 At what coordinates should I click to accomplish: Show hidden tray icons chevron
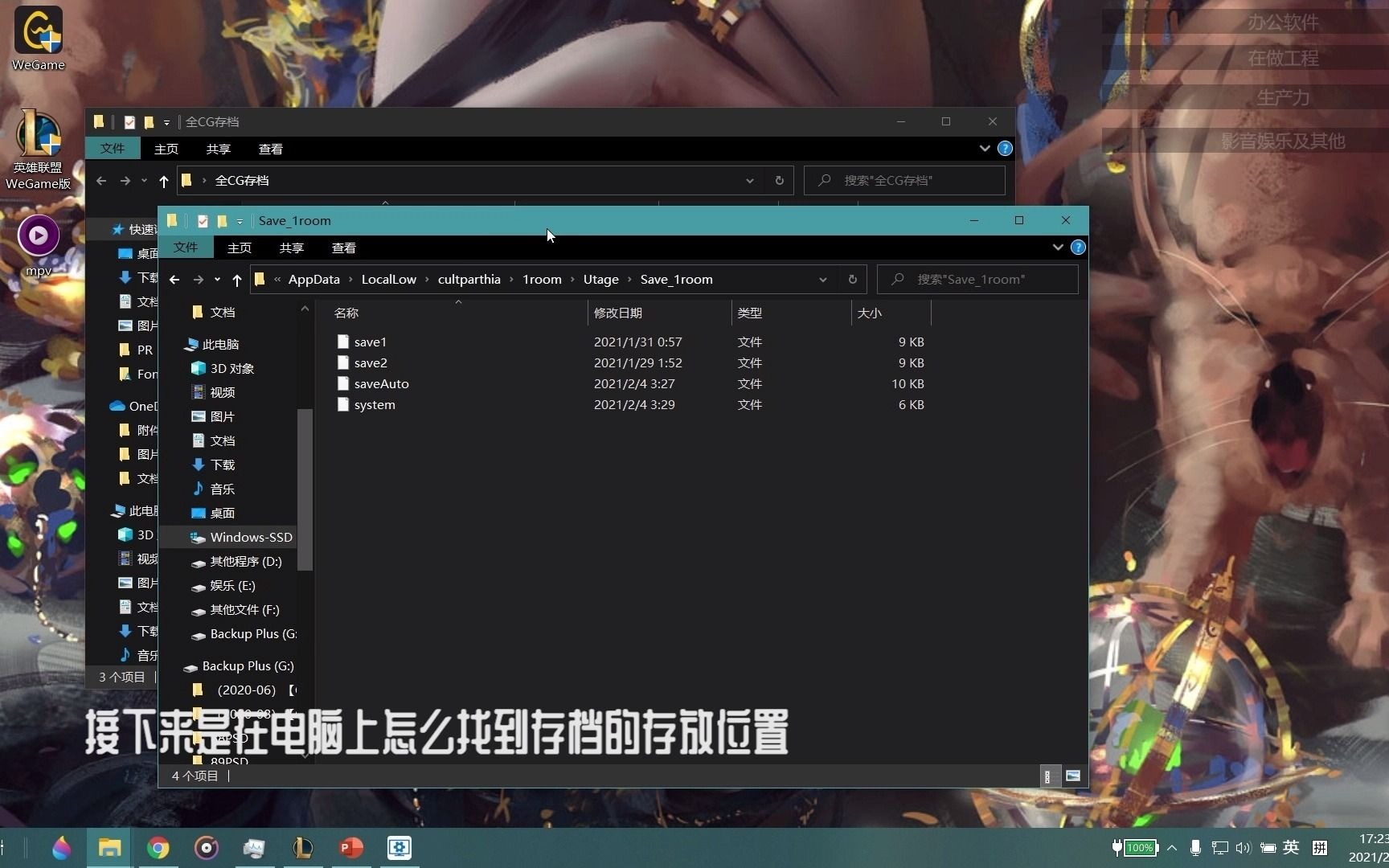[x=1172, y=847]
